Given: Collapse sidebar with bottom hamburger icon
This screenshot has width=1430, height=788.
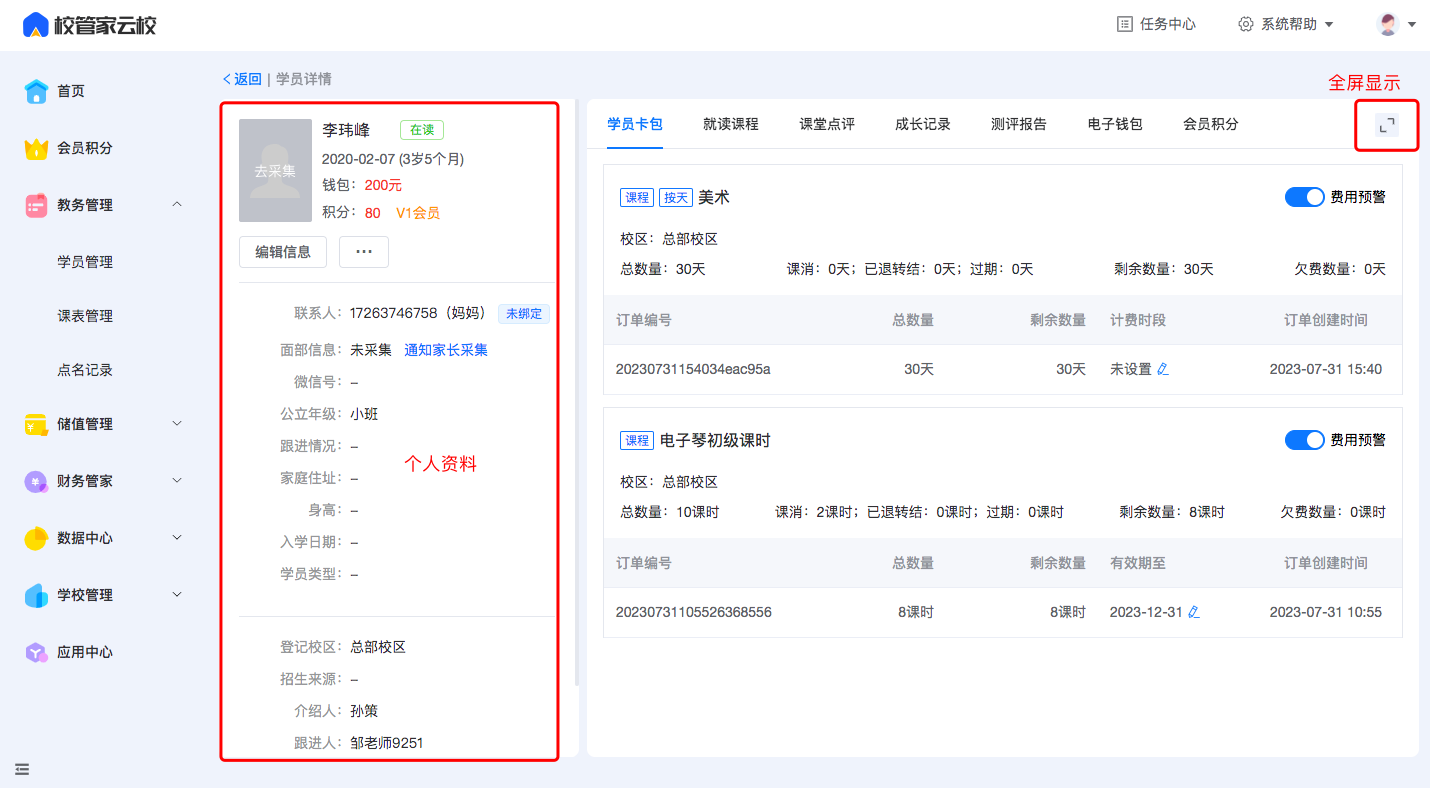Looking at the screenshot, I should pyautogui.click(x=22, y=769).
